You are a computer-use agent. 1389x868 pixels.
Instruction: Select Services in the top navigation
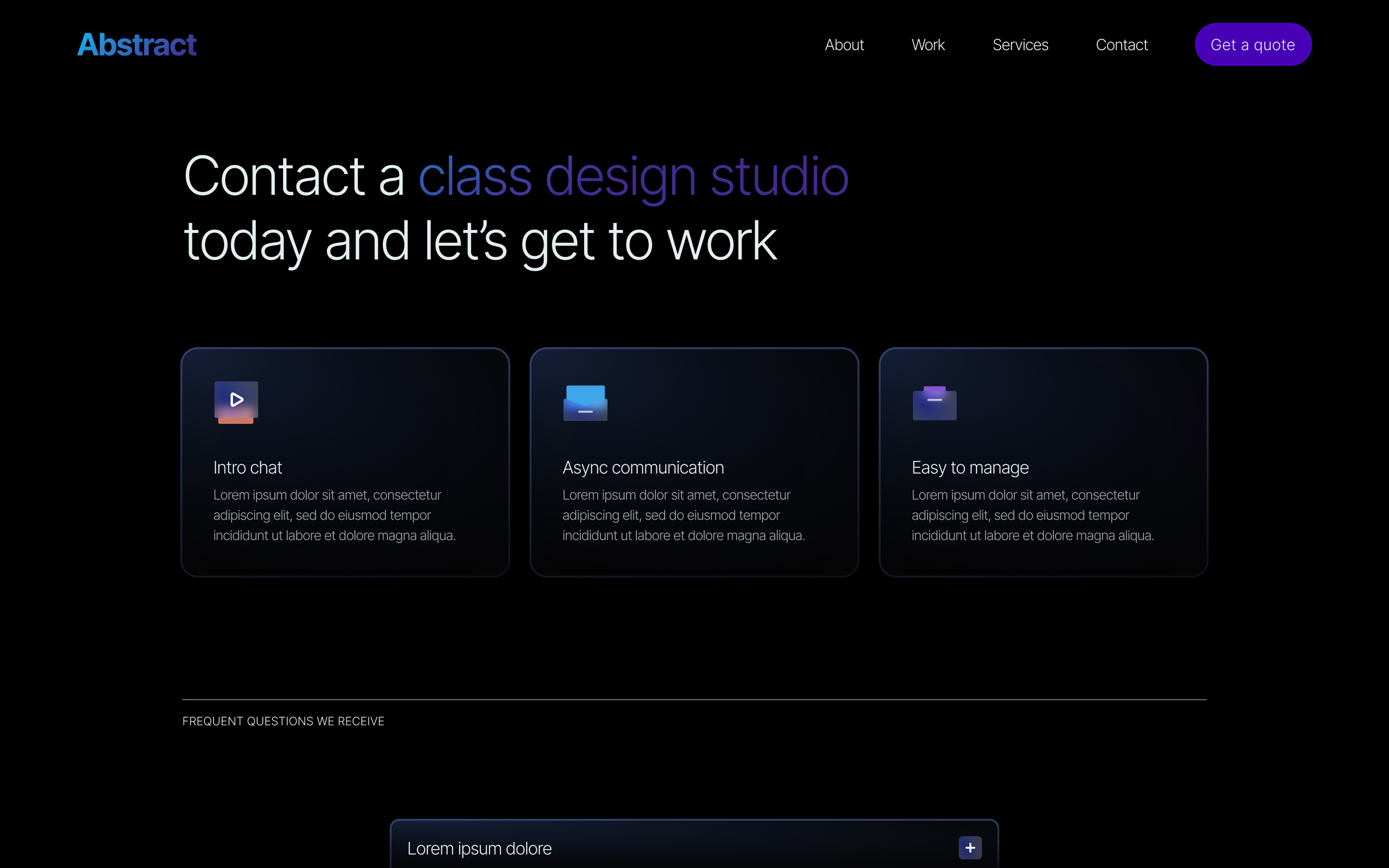coord(1021,44)
